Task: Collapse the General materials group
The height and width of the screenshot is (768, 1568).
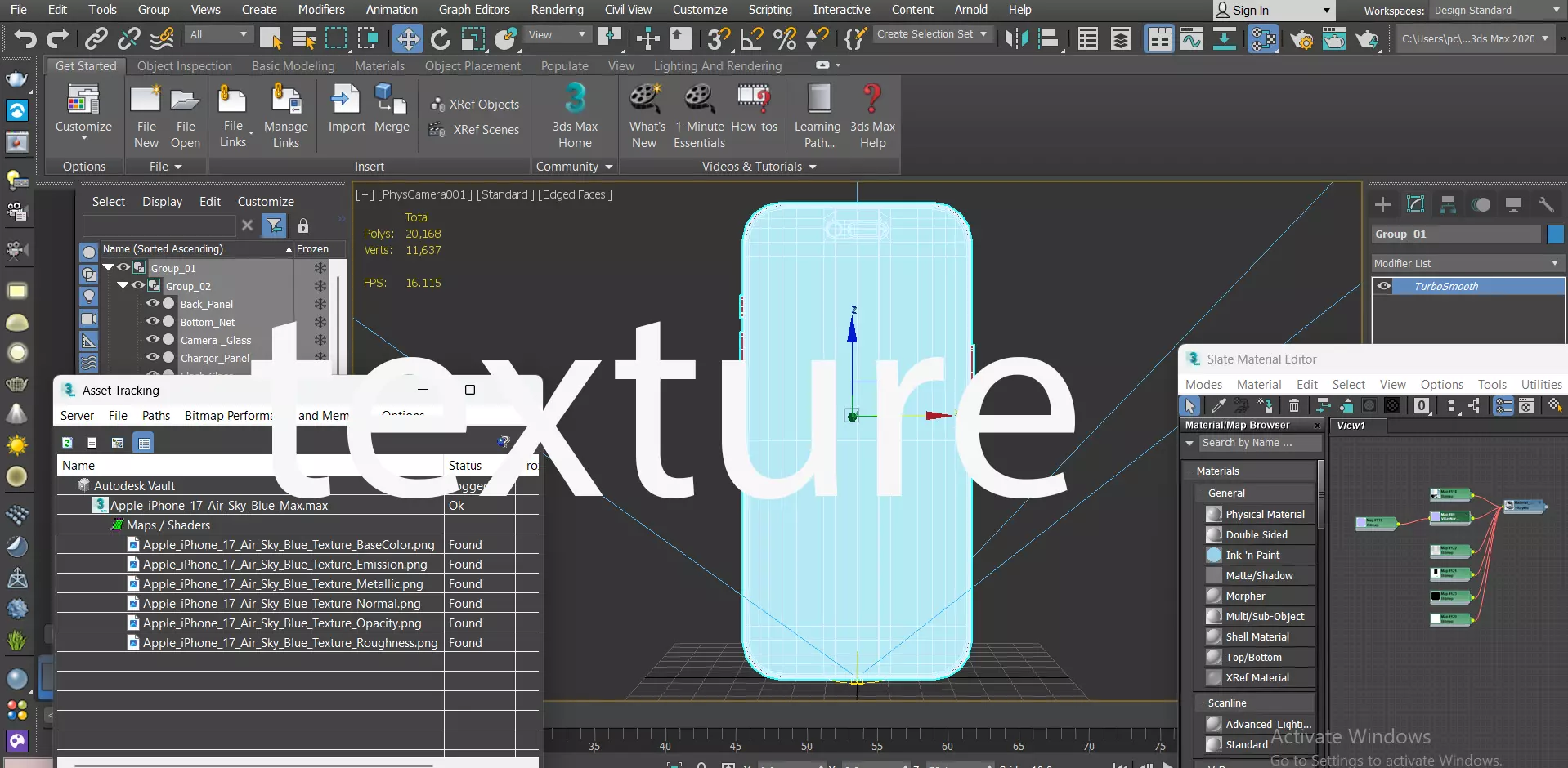Action: coord(1203,493)
